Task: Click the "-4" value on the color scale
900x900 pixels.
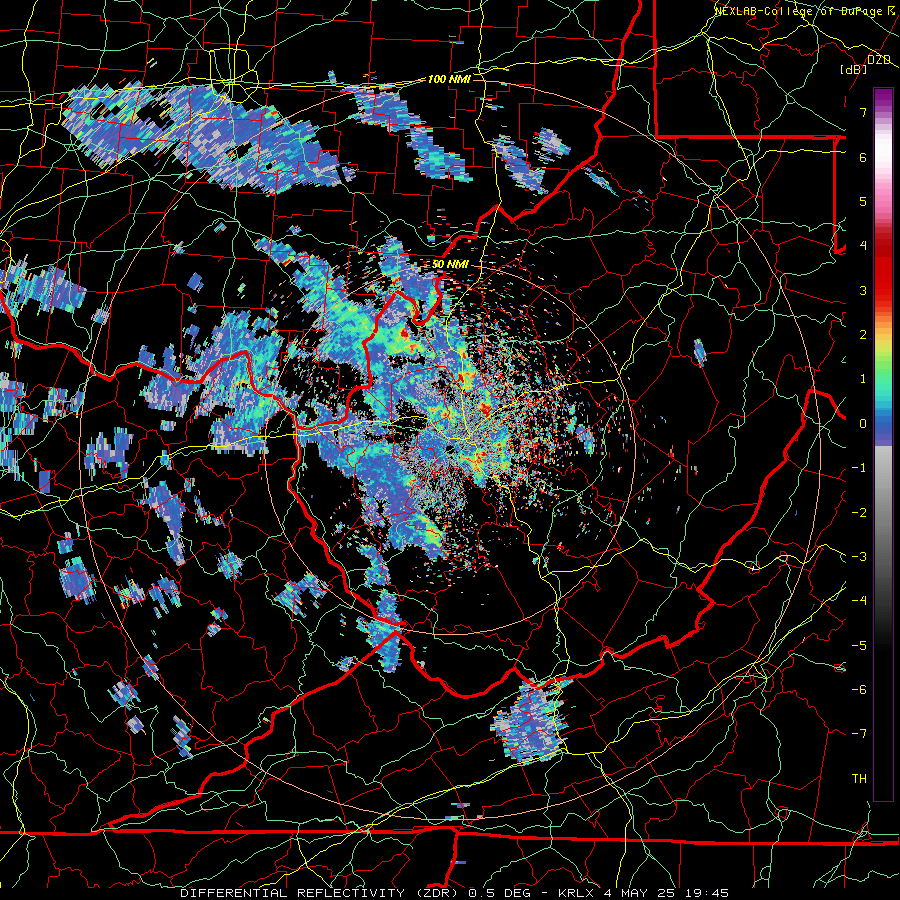Action: [859, 601]
